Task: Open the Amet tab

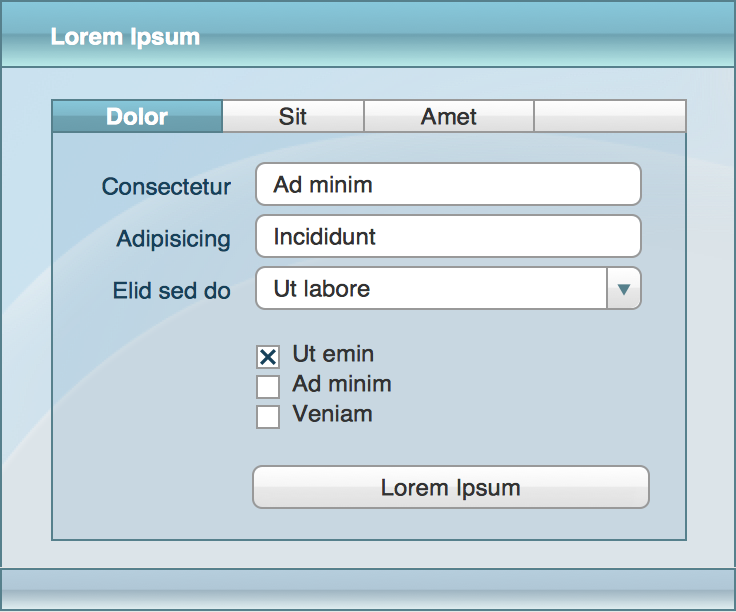Action: 449,116
